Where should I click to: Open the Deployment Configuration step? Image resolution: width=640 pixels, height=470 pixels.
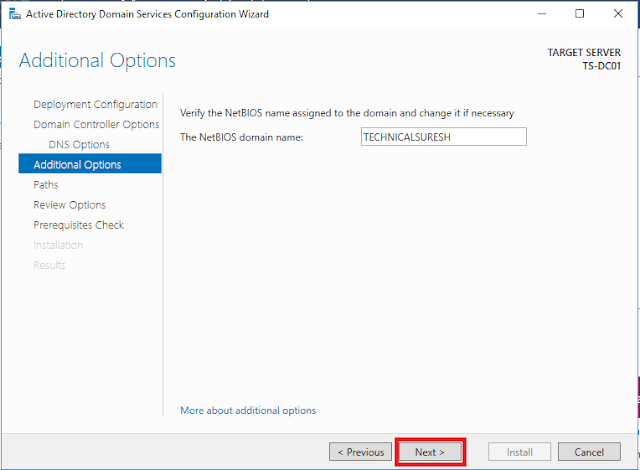click(x=95, y=104)
